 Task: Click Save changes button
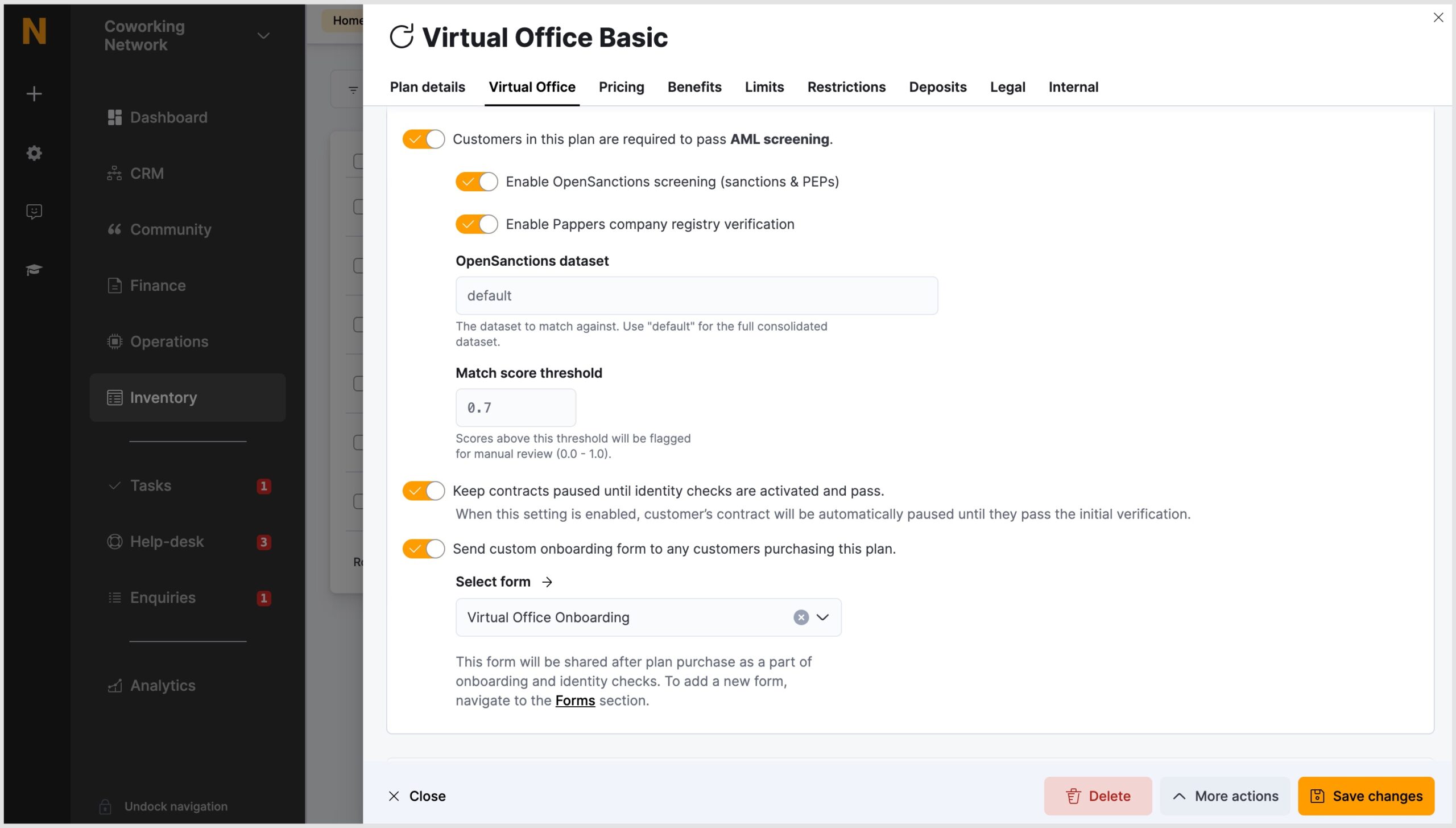[x=1366, y=796]
